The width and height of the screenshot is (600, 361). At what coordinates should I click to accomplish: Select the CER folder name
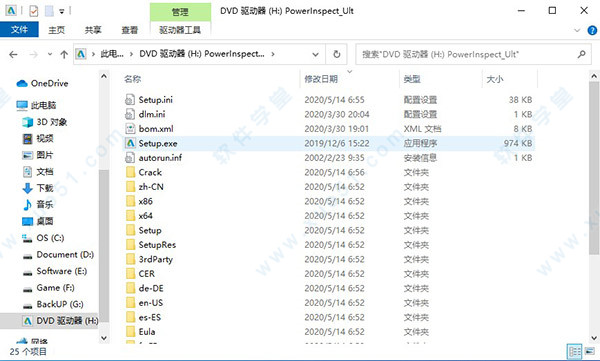point(147,274)
